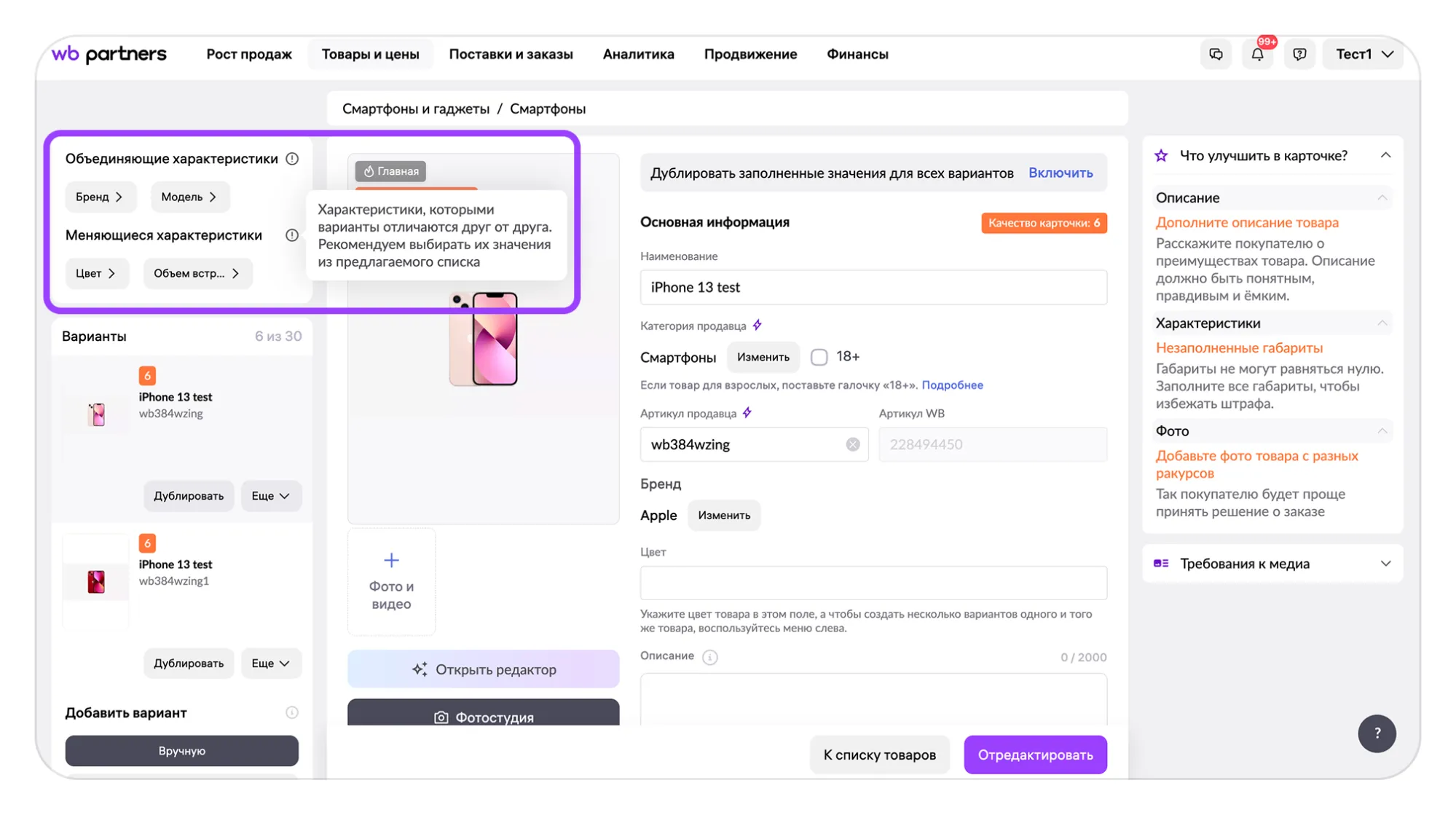Click info icon beside Добавить вариант
1456x815 pixels.
tap(292, 712)
